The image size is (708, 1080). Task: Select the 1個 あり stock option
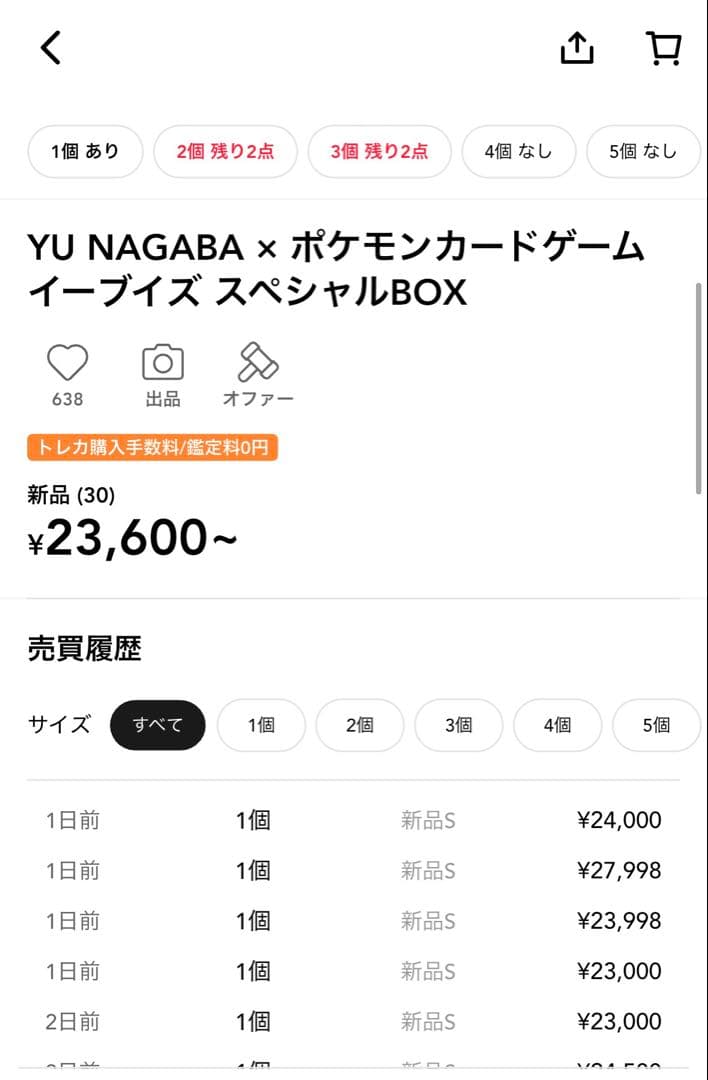tap(85, 151)
